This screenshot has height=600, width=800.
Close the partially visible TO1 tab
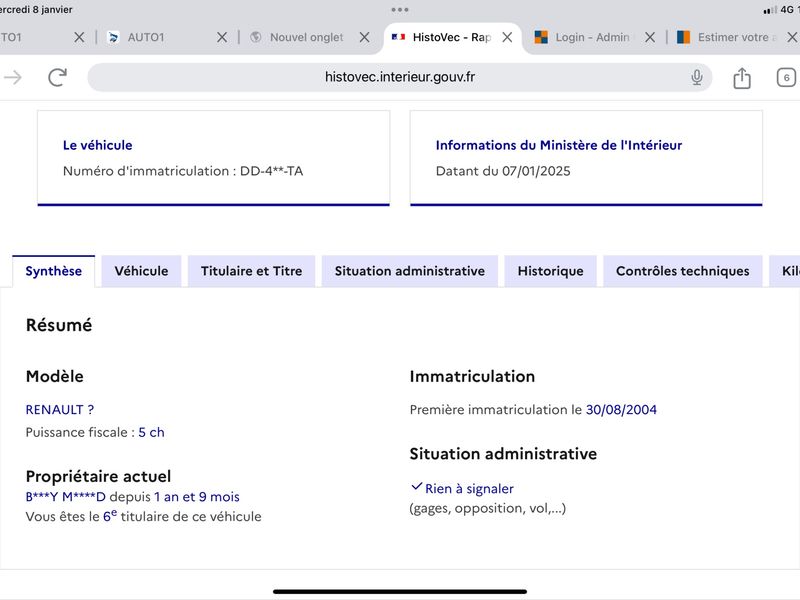tap(79, 37)
